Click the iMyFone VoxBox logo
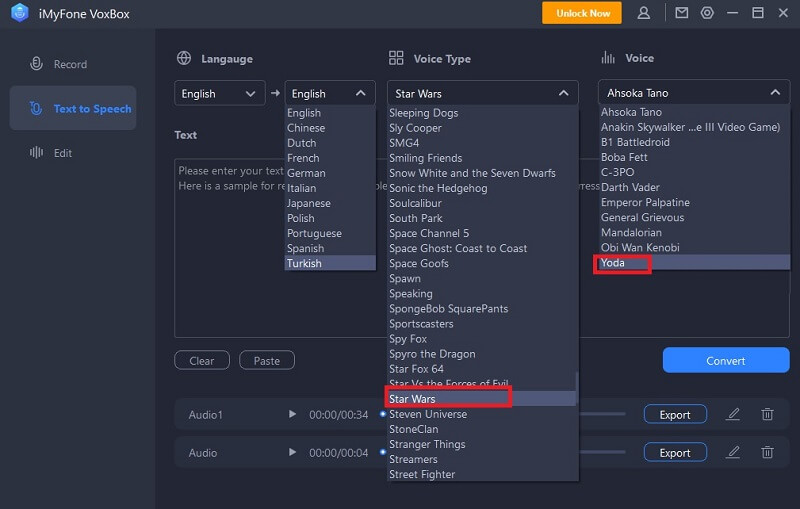The width and height of the screenshot is (800, 509). 19,13
